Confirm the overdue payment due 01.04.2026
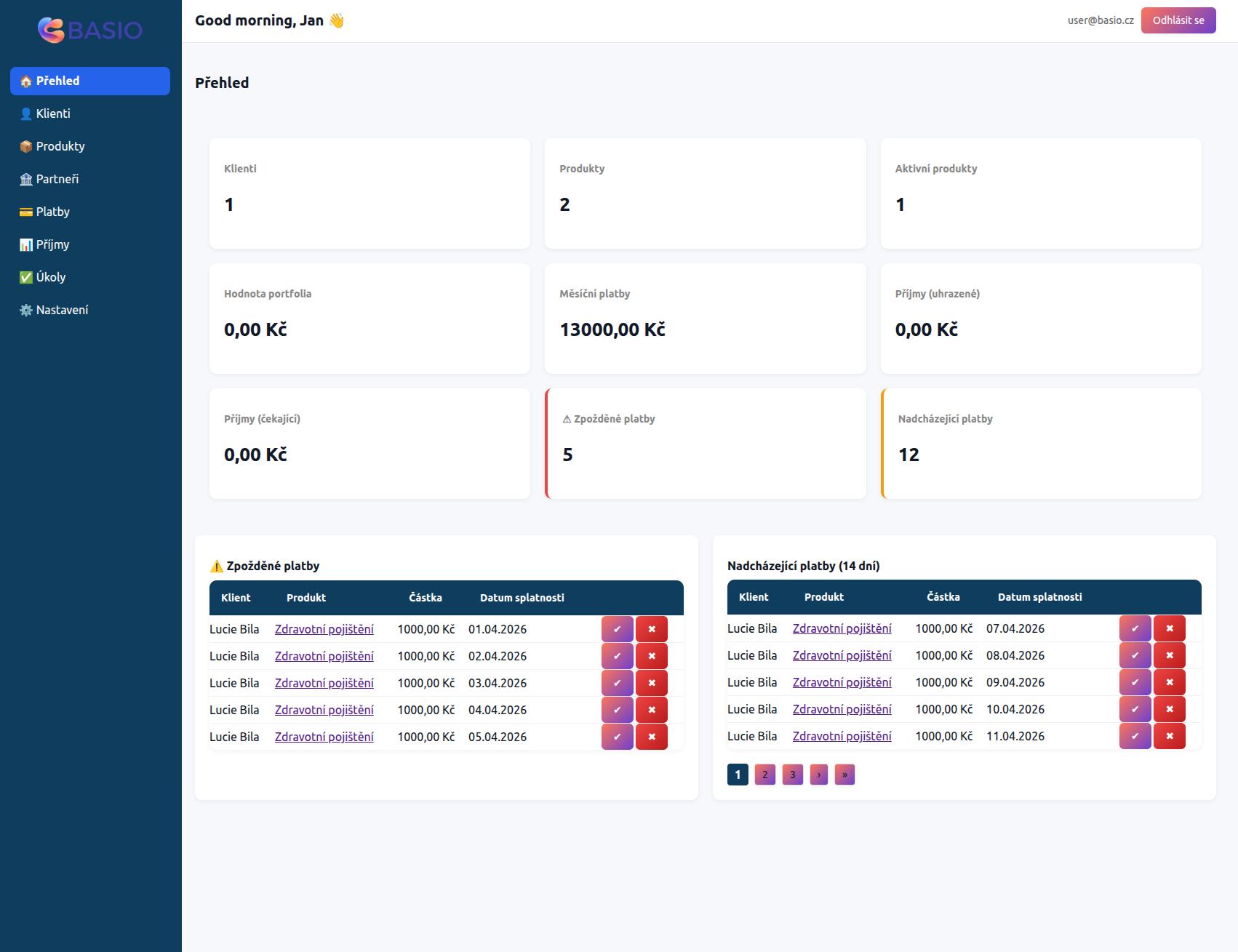This screenshot has height=952, width=1238. point(617,629)
